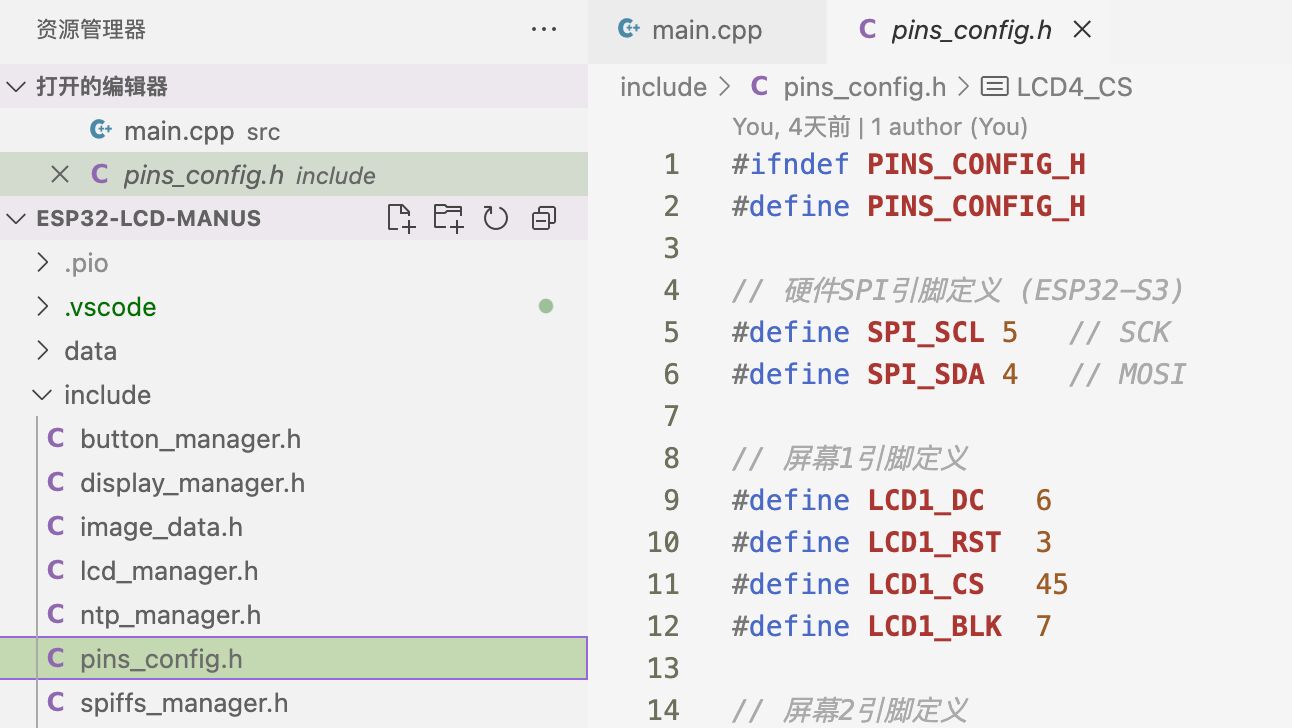The image size is (1292, 728).
Task: Open main.cpp from the open editors list
Action: 294,130
